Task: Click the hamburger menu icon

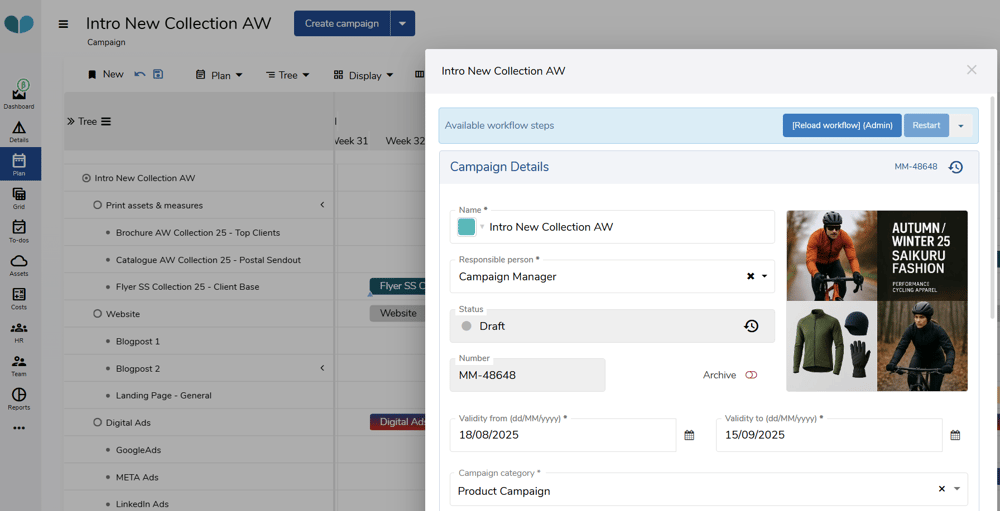Action: [63, 24]
